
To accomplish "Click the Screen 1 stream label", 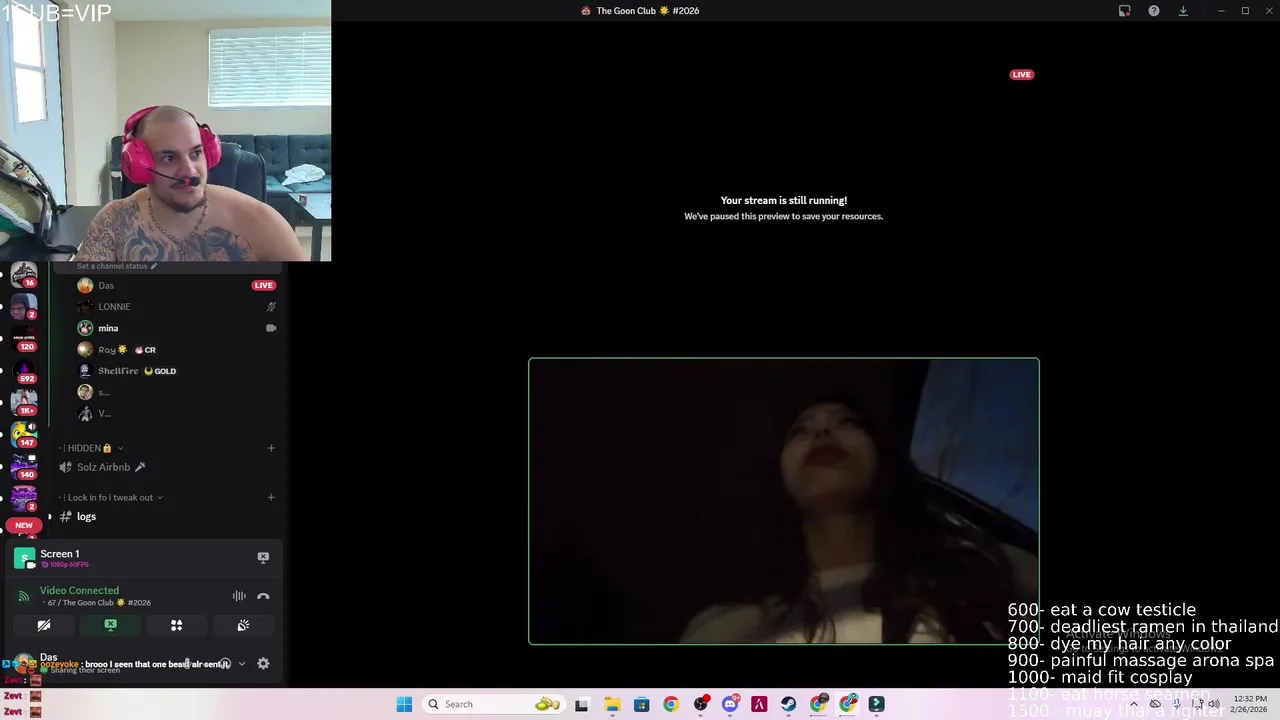I will click(x=60, y=554).
